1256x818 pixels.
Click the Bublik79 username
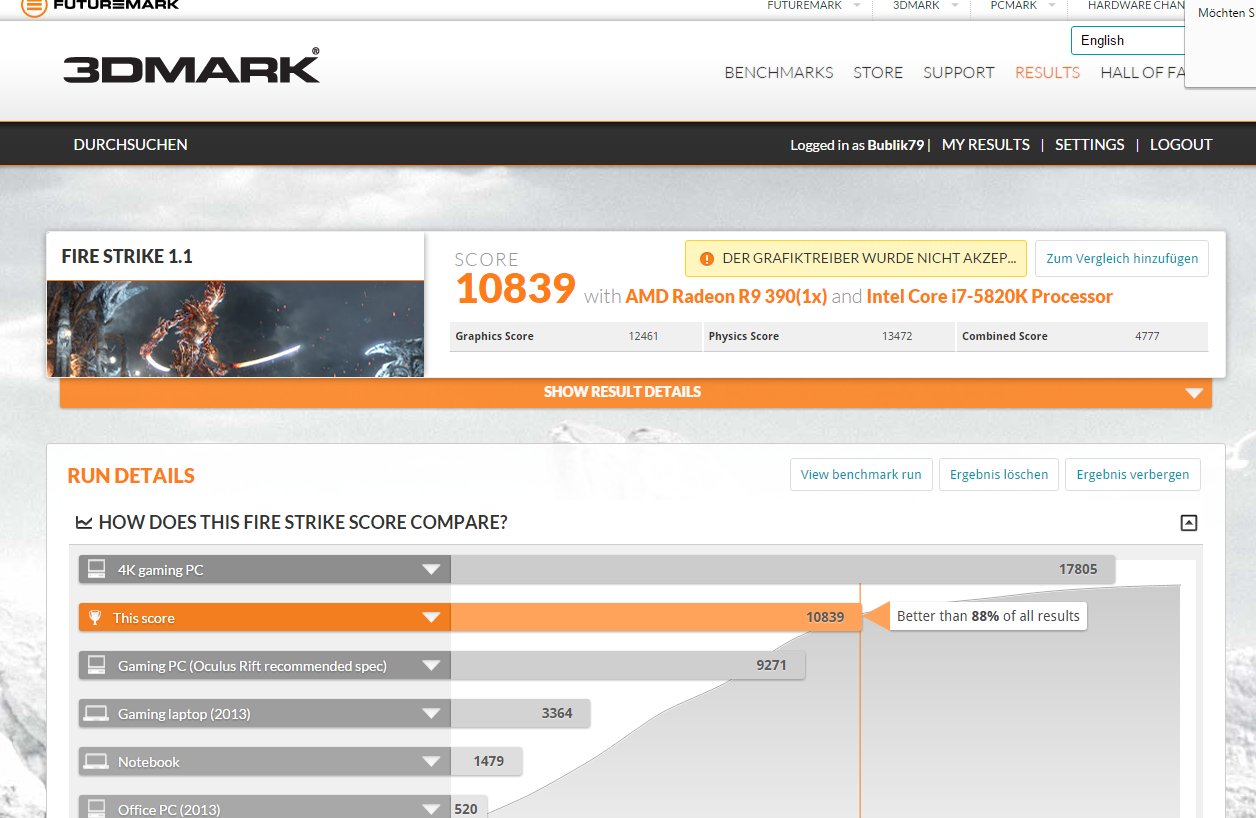point(896,145)
